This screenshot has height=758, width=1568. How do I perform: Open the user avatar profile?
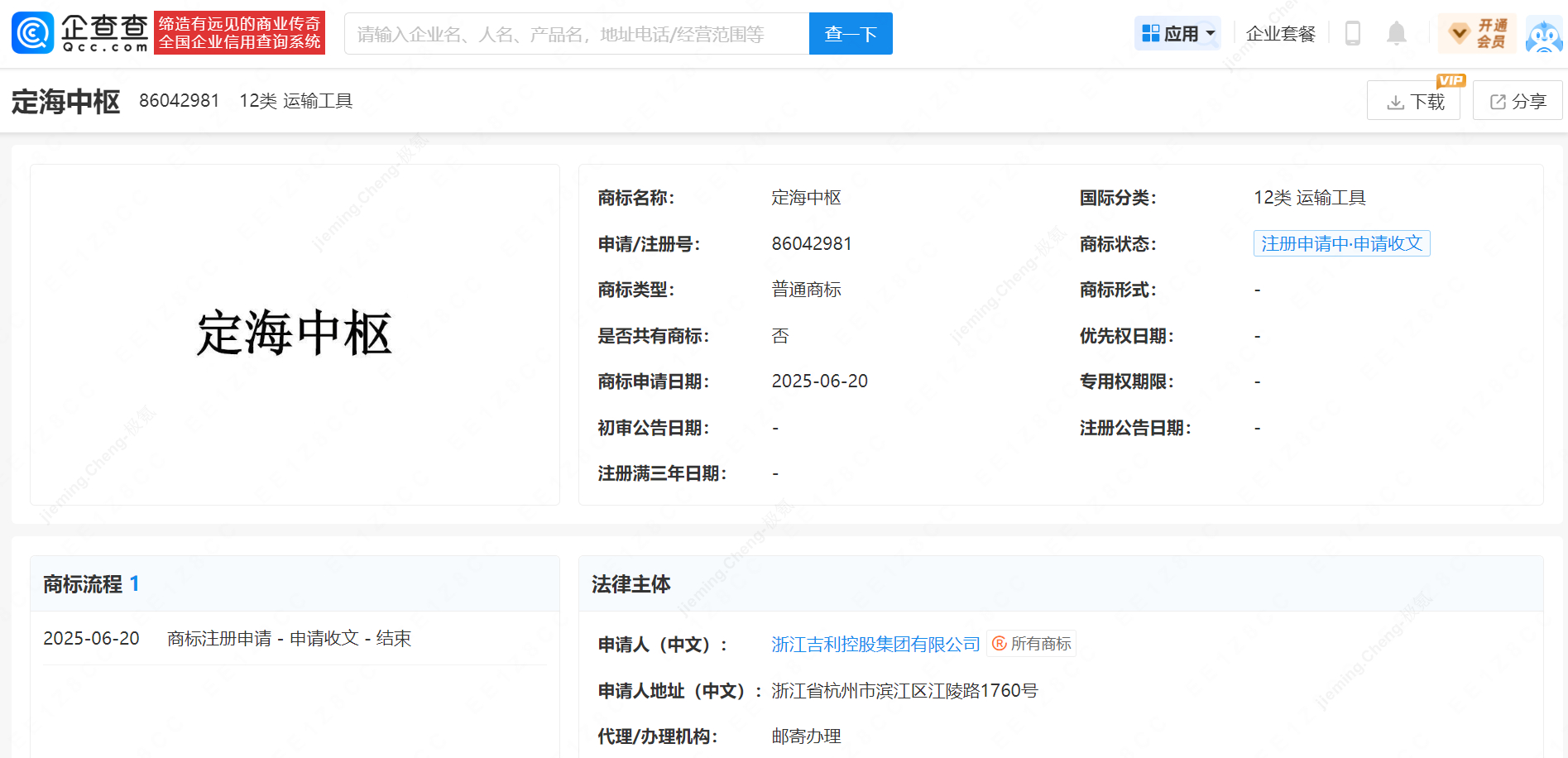pos(1544,34)
